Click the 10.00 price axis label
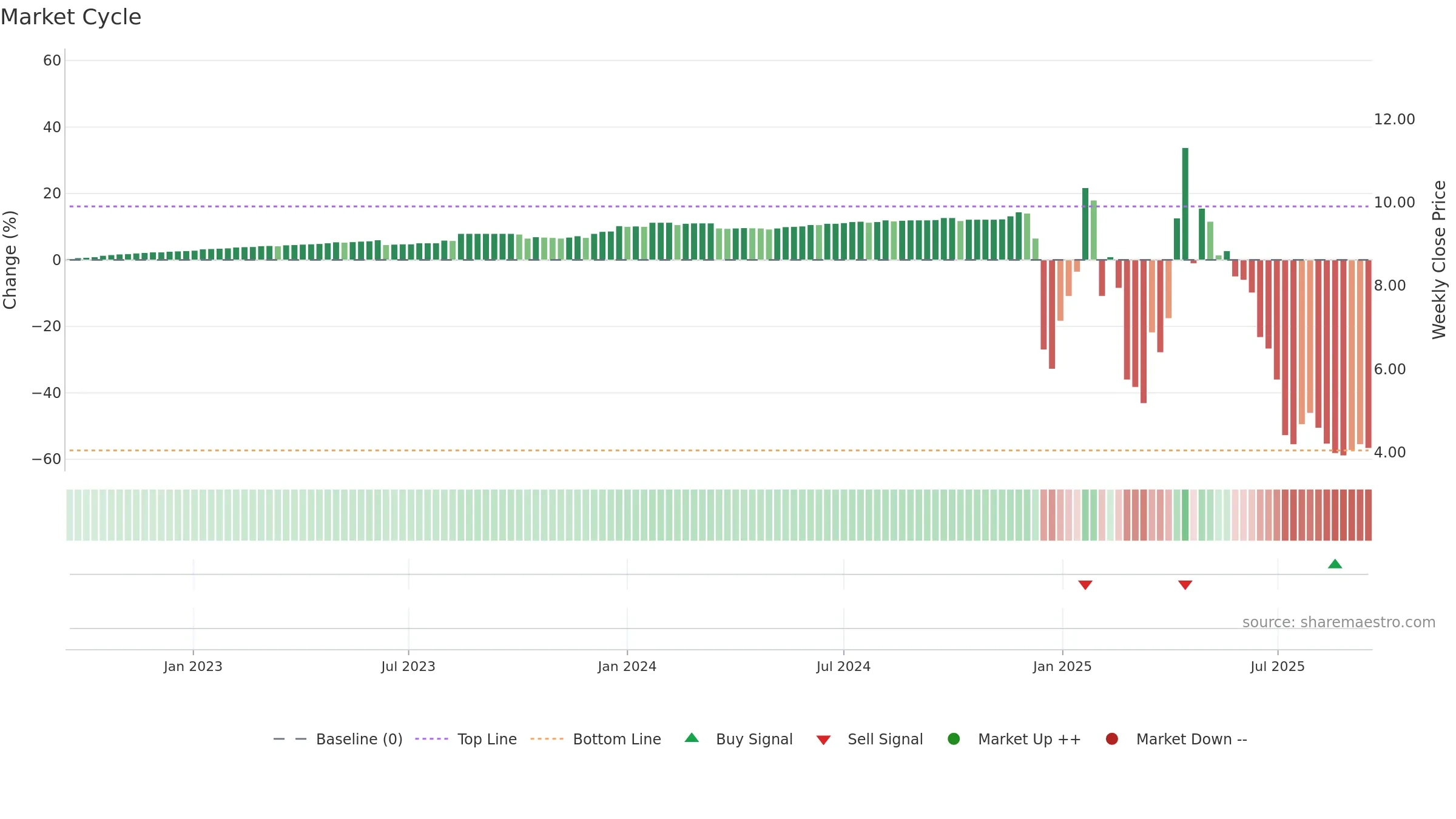 click(1394, 203)
